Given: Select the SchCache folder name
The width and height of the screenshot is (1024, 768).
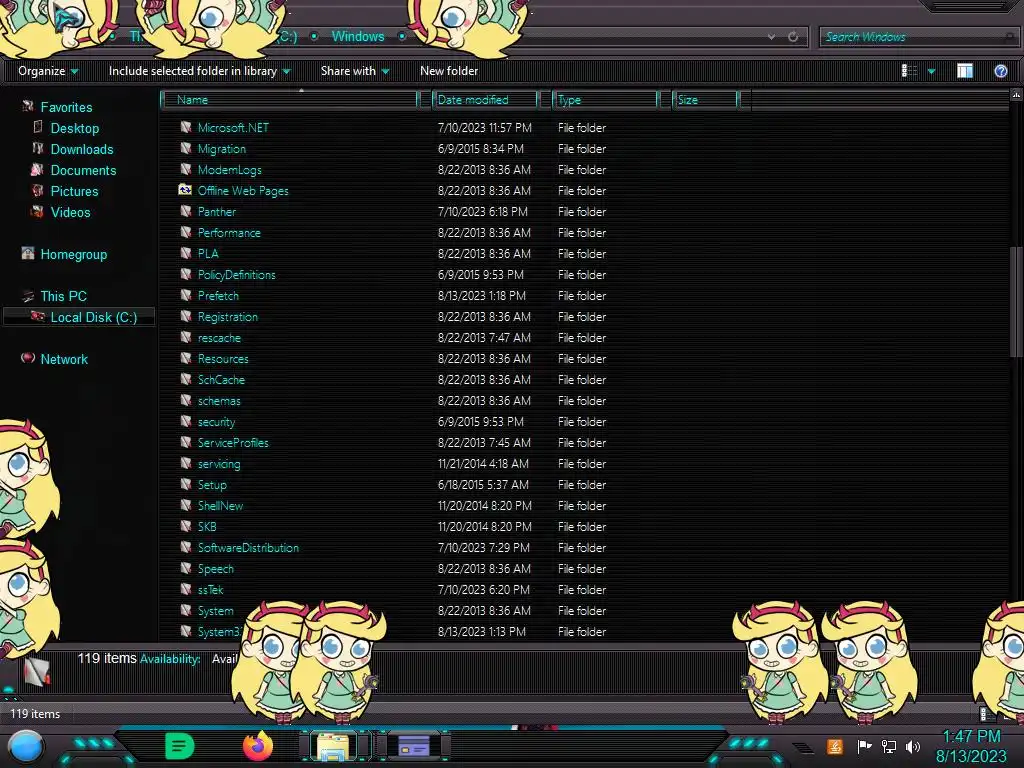Looking at the screenshot, I should click(221, 379).
